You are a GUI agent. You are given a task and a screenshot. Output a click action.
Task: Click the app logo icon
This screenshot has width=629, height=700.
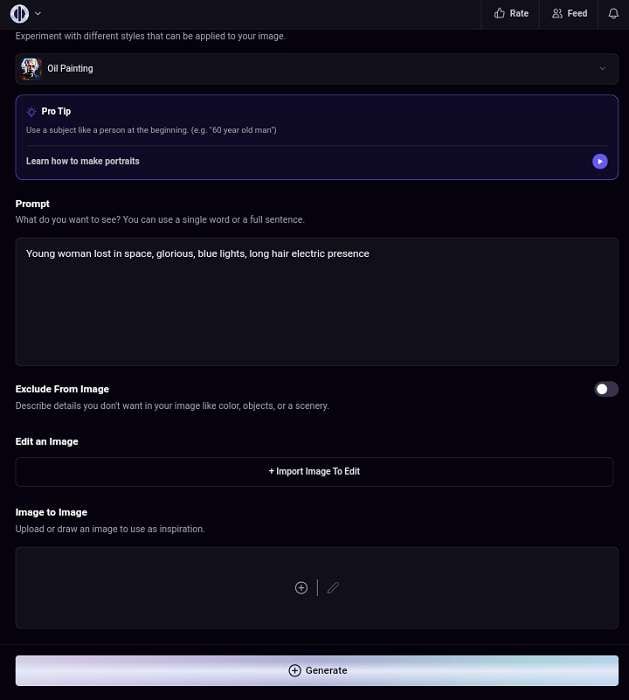click(x=19, y=14)
